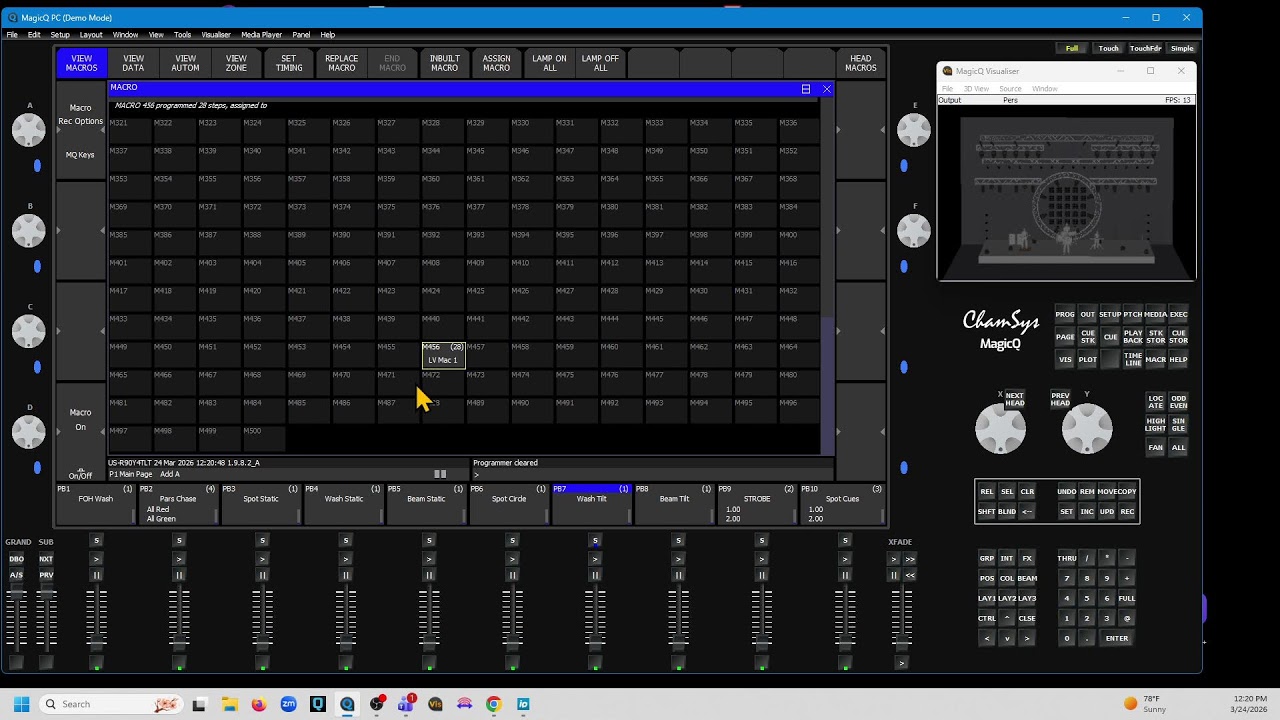Click VIEW MACROS soft button

[x=81, y=63]
